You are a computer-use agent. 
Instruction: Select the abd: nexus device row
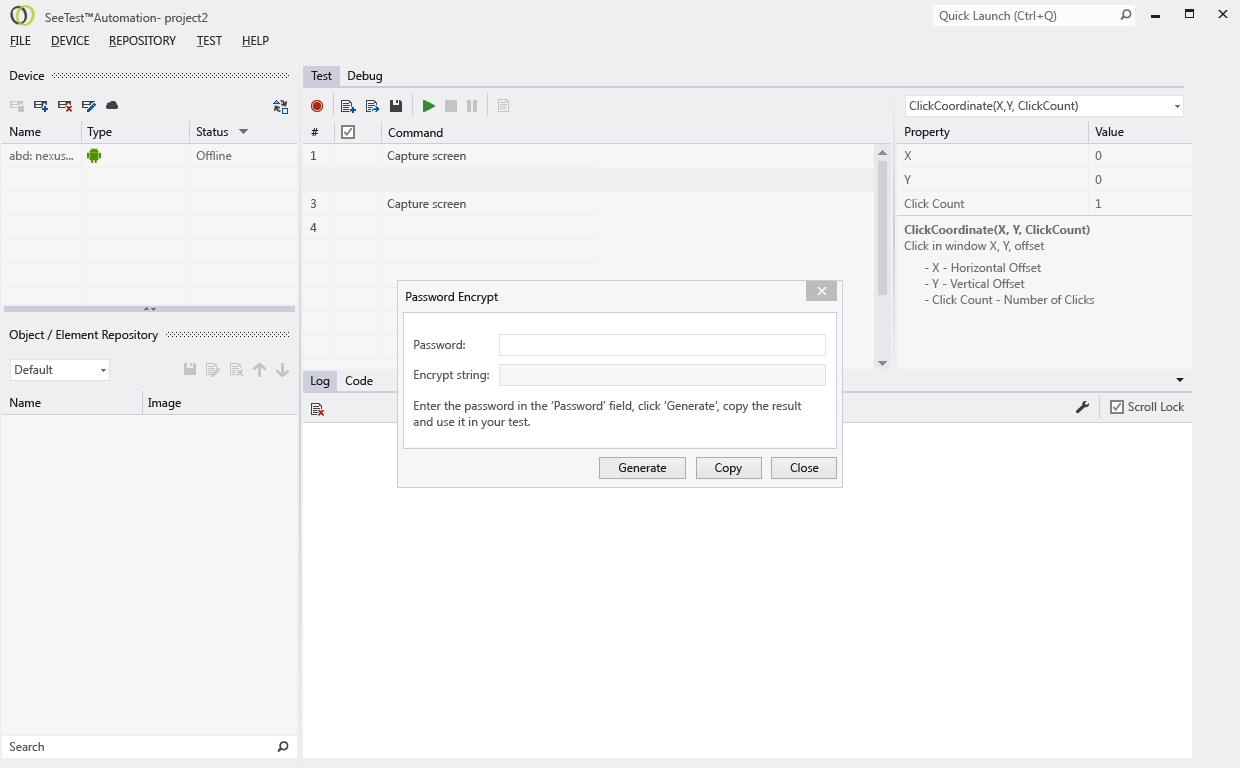pos(150,156)
